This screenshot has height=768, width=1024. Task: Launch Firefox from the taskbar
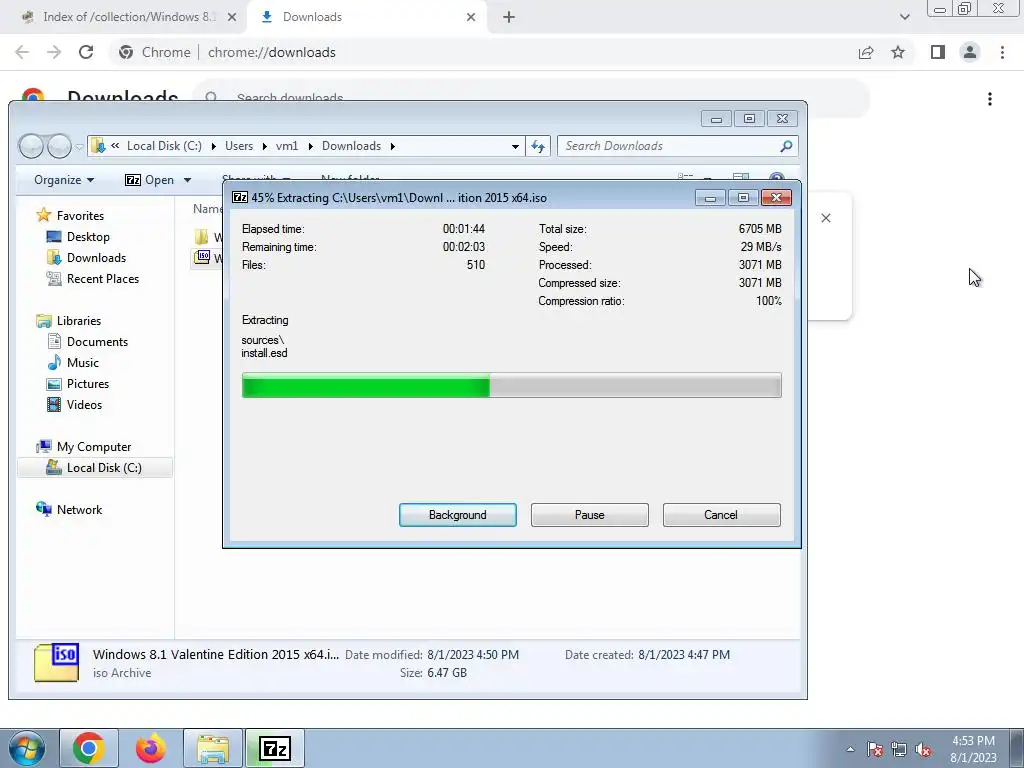tap(150, 748)
